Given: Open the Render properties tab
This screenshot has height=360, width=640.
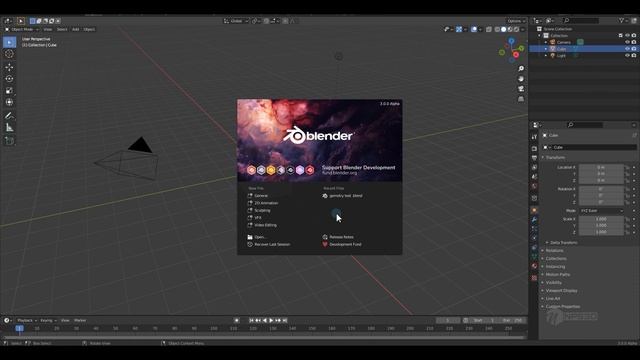Looking at the screenshot, I should coord(534,149).
